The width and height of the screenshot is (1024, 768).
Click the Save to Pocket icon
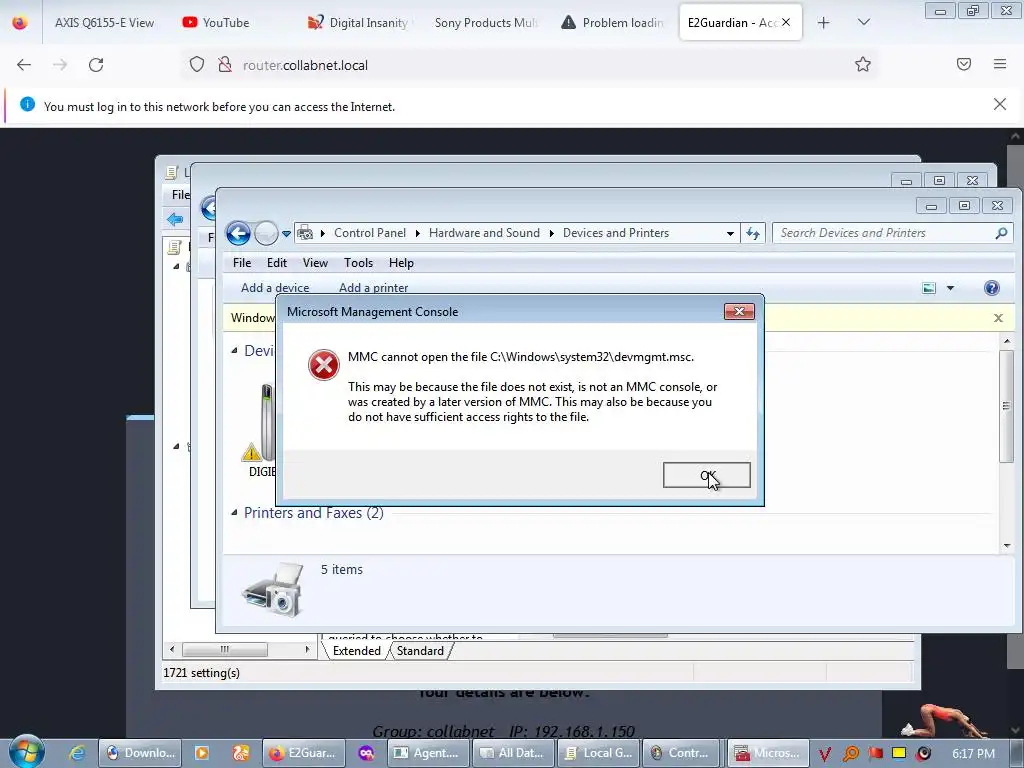coord(964,64)
